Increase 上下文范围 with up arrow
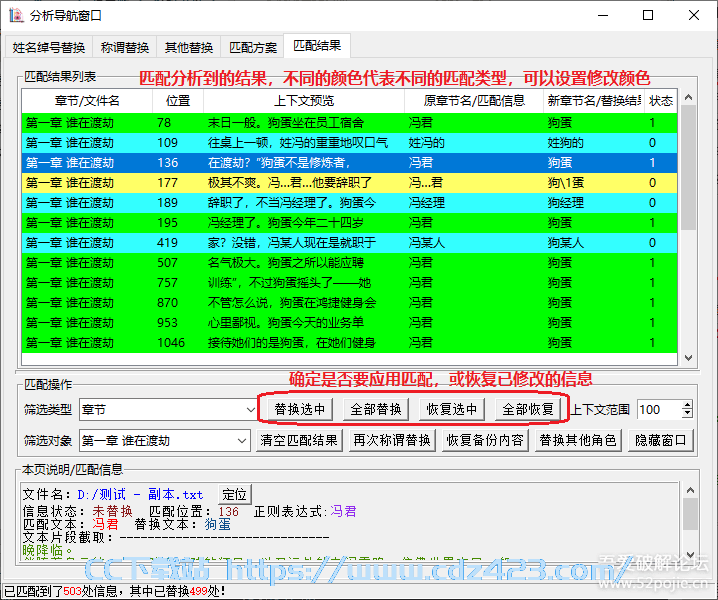 687,404
